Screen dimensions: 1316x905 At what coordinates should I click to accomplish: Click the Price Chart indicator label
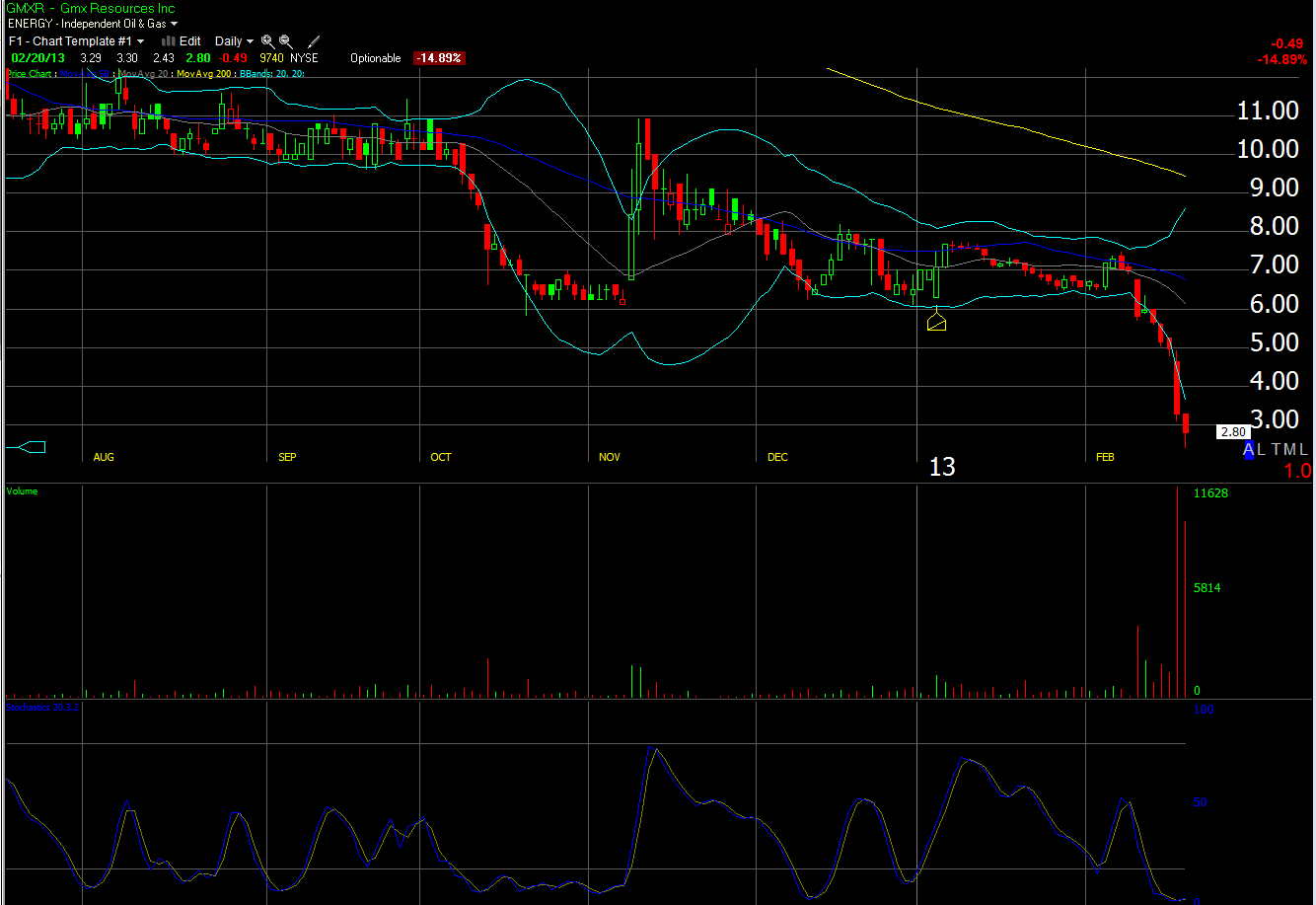point(30,74)
